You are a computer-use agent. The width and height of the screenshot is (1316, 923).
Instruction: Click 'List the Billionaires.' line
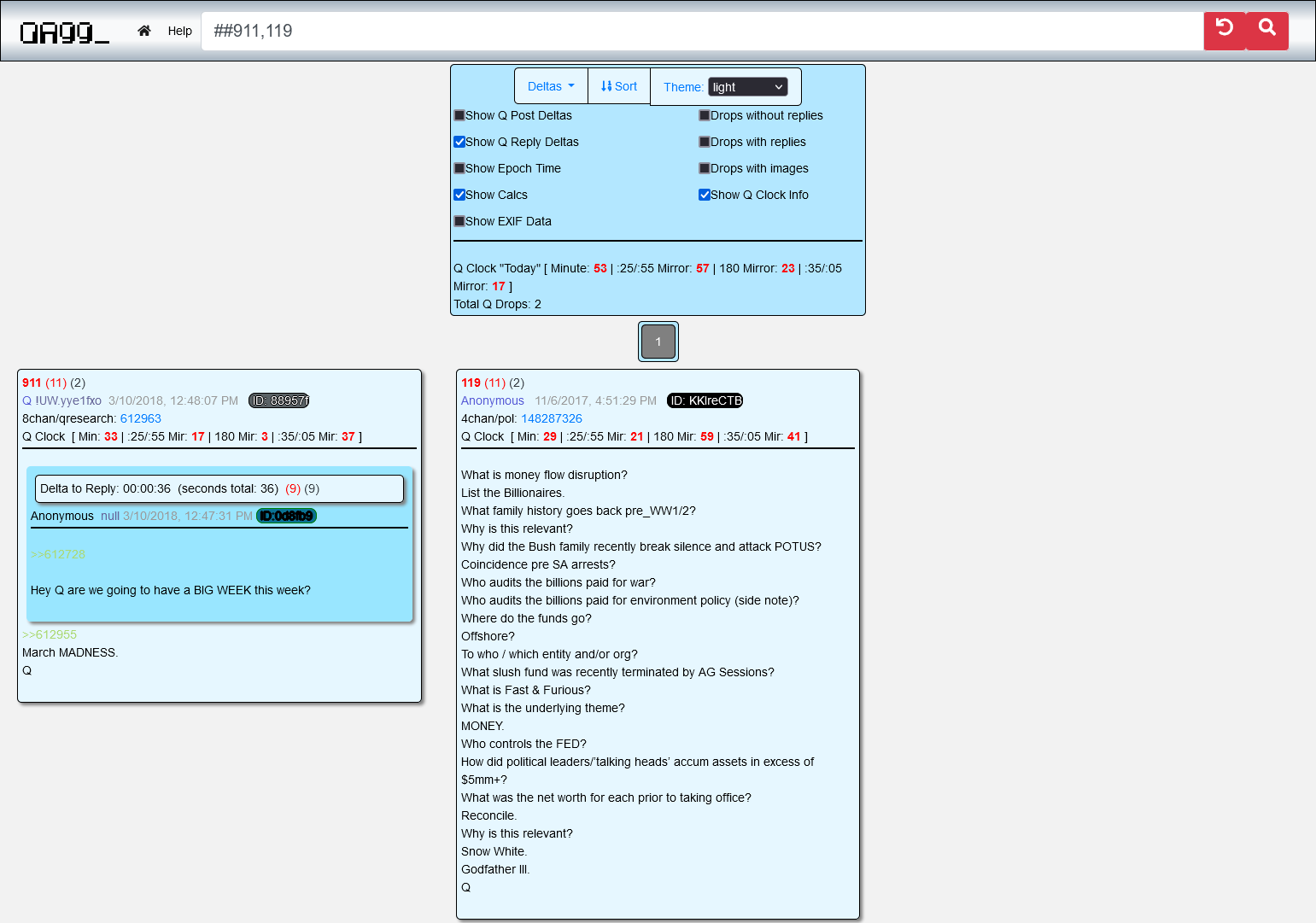coord(512,493)
